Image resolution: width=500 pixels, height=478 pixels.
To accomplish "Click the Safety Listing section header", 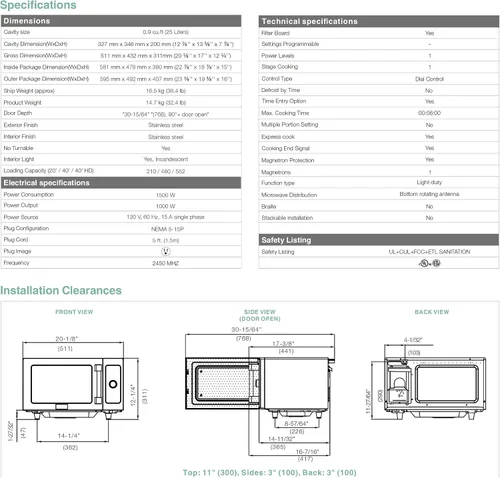I will pos(379,240).
